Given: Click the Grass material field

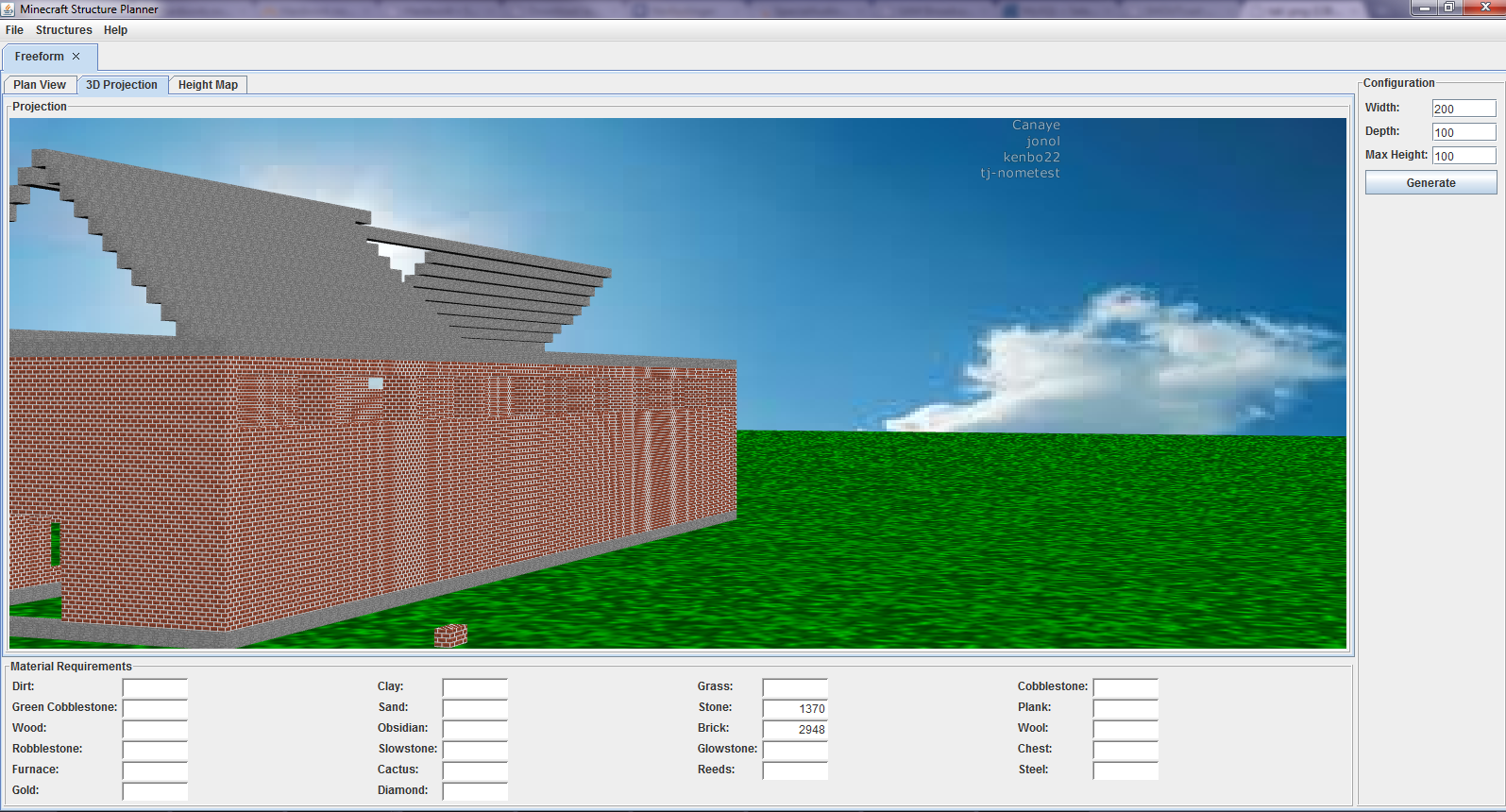Looking at the screenshot, I should [795, 687].
